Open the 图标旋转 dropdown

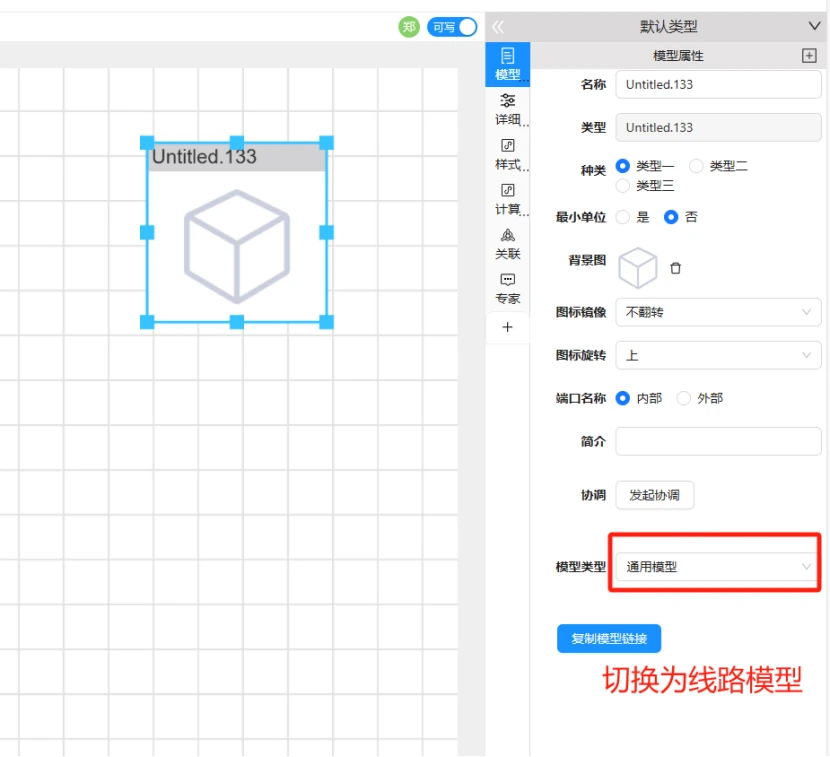click(x=718, y=355)
